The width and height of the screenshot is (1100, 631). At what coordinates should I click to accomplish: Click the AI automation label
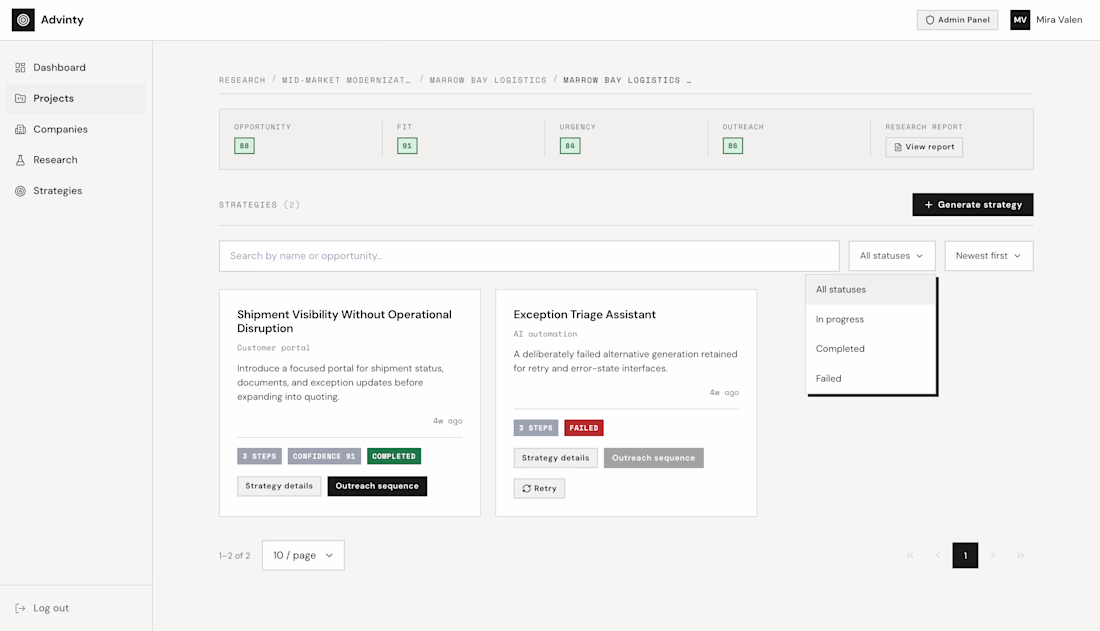pyautogui.click(x=545, y=334)
